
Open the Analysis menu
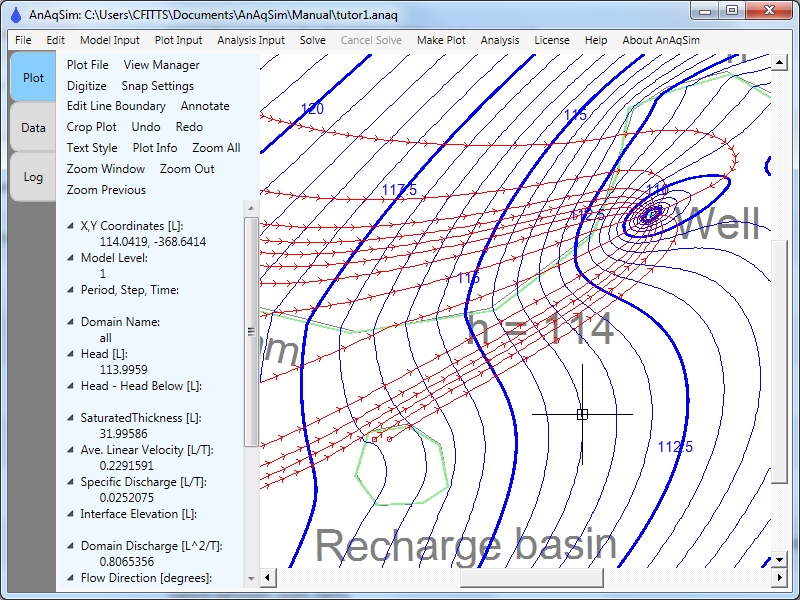pos(499,40)
